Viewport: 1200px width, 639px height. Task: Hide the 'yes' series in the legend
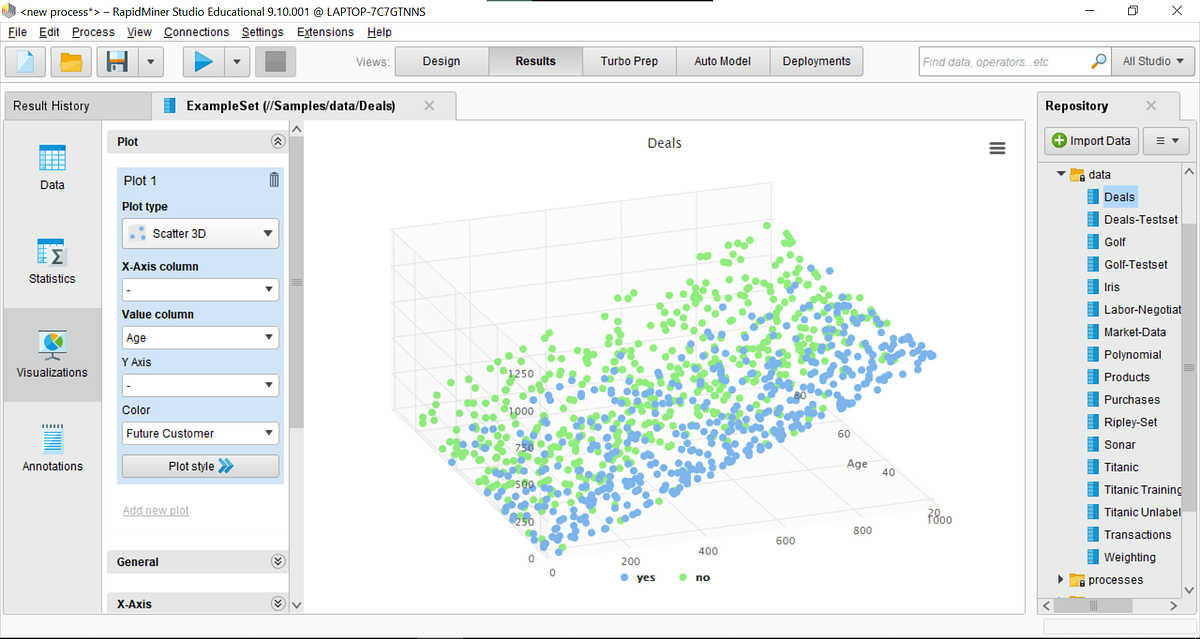[x=638, y=577]
